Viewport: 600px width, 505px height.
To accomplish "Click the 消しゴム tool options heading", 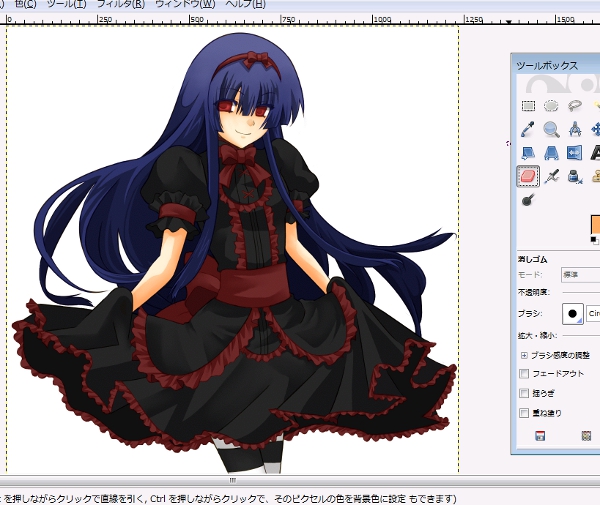I will point(532,259).
